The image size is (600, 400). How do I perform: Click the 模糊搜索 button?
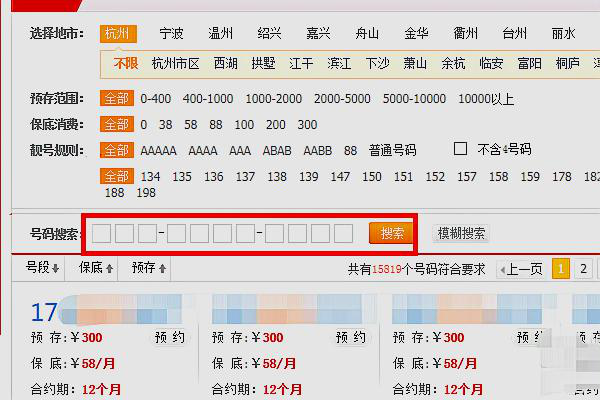coord(462,234)
